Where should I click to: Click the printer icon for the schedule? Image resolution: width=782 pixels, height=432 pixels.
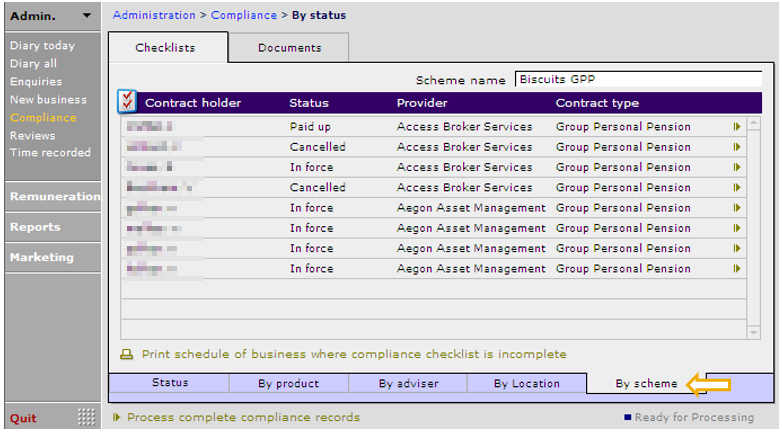[127, 355]
